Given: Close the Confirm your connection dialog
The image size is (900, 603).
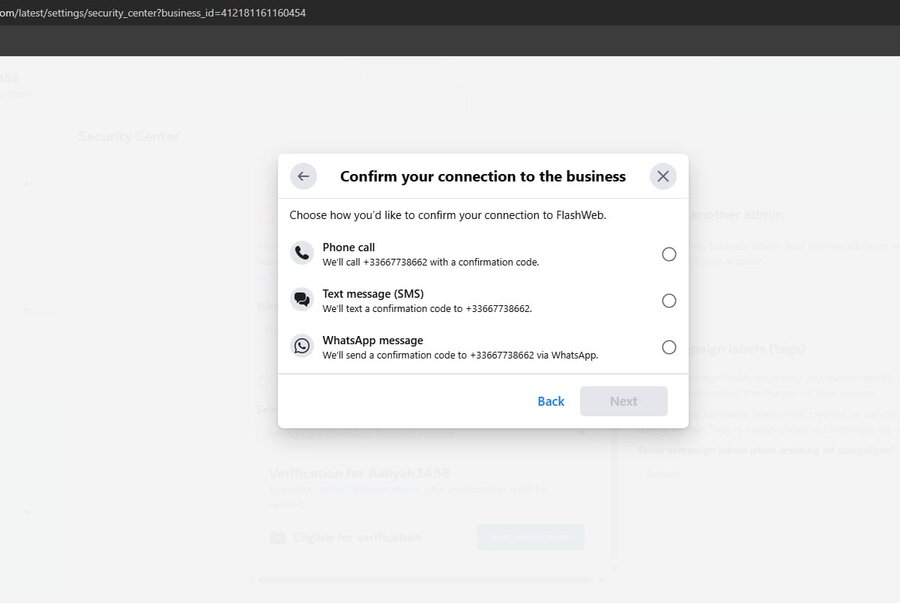Looking at the screenshot, I should tap(663, 176).
